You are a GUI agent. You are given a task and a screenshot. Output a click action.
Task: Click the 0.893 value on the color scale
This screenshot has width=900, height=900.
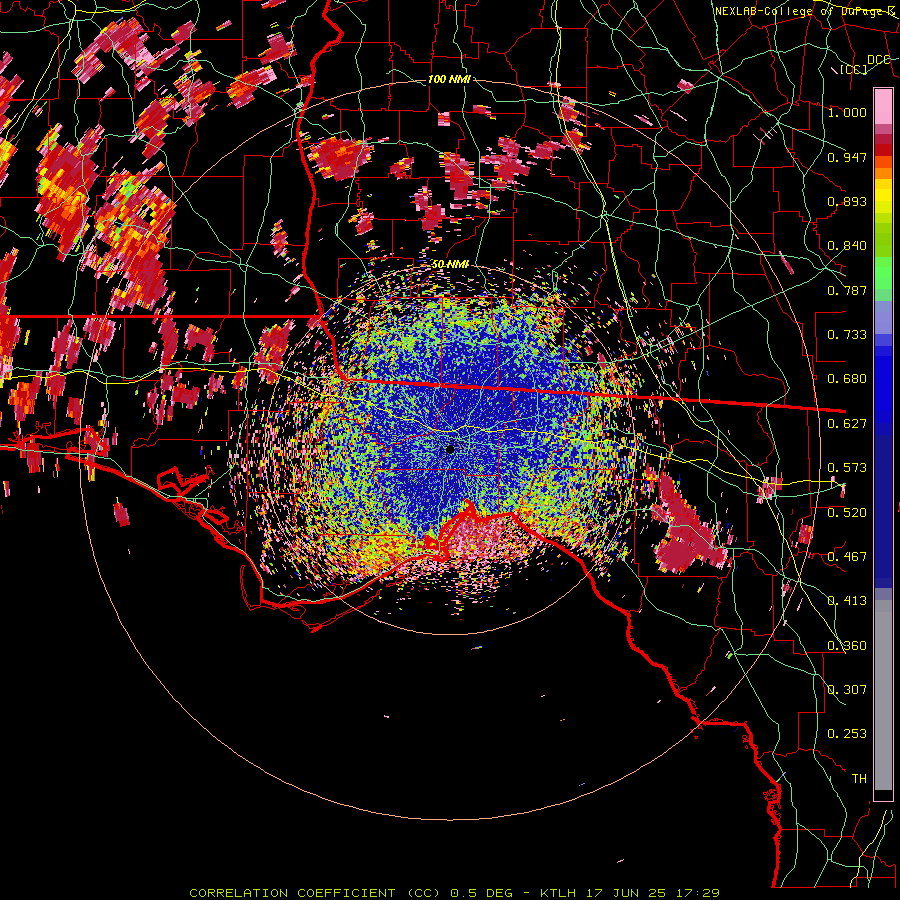click(847, 201)
